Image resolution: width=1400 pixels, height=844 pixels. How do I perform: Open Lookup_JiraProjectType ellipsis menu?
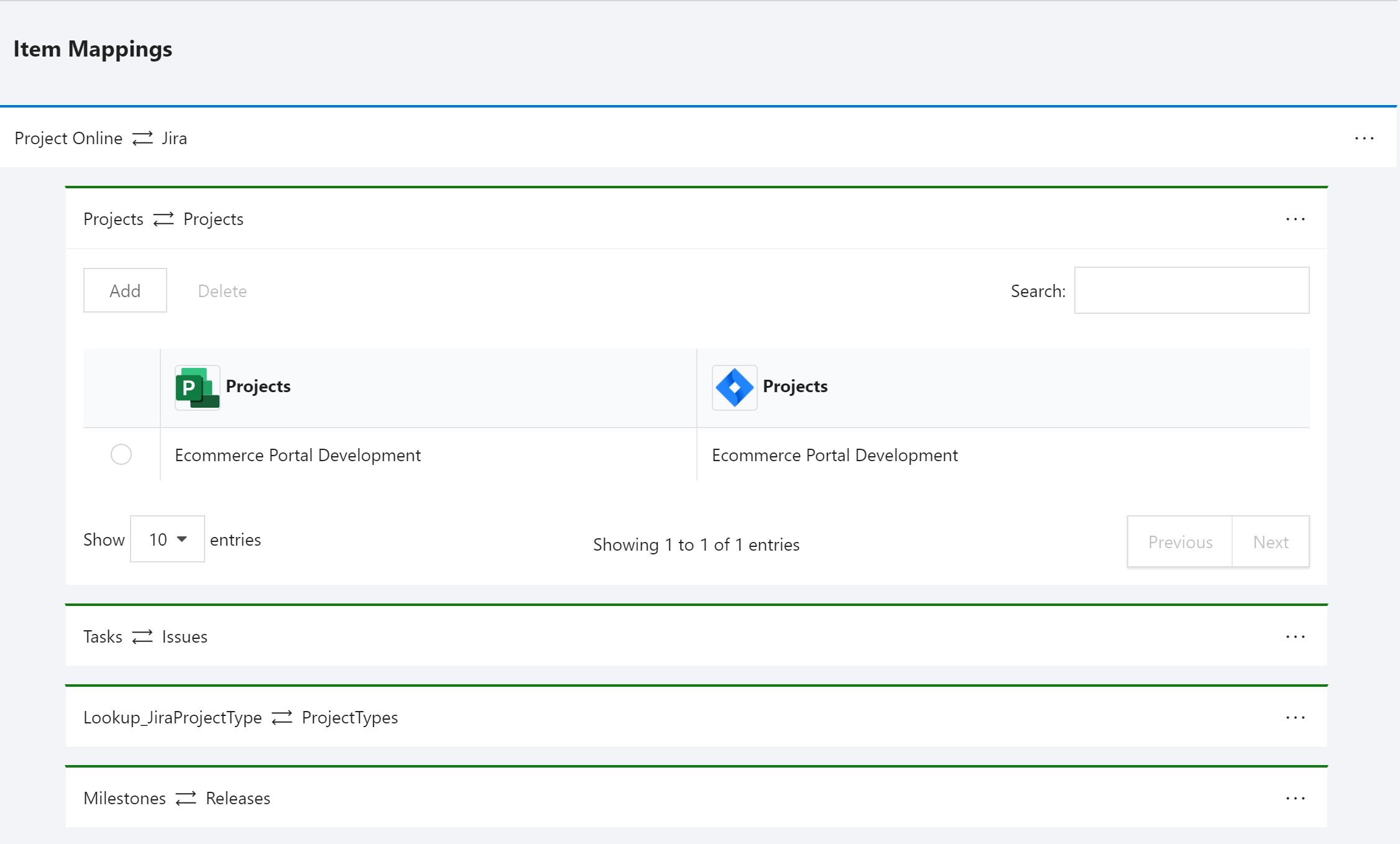pyautogui.click(x=1295, y=717)
